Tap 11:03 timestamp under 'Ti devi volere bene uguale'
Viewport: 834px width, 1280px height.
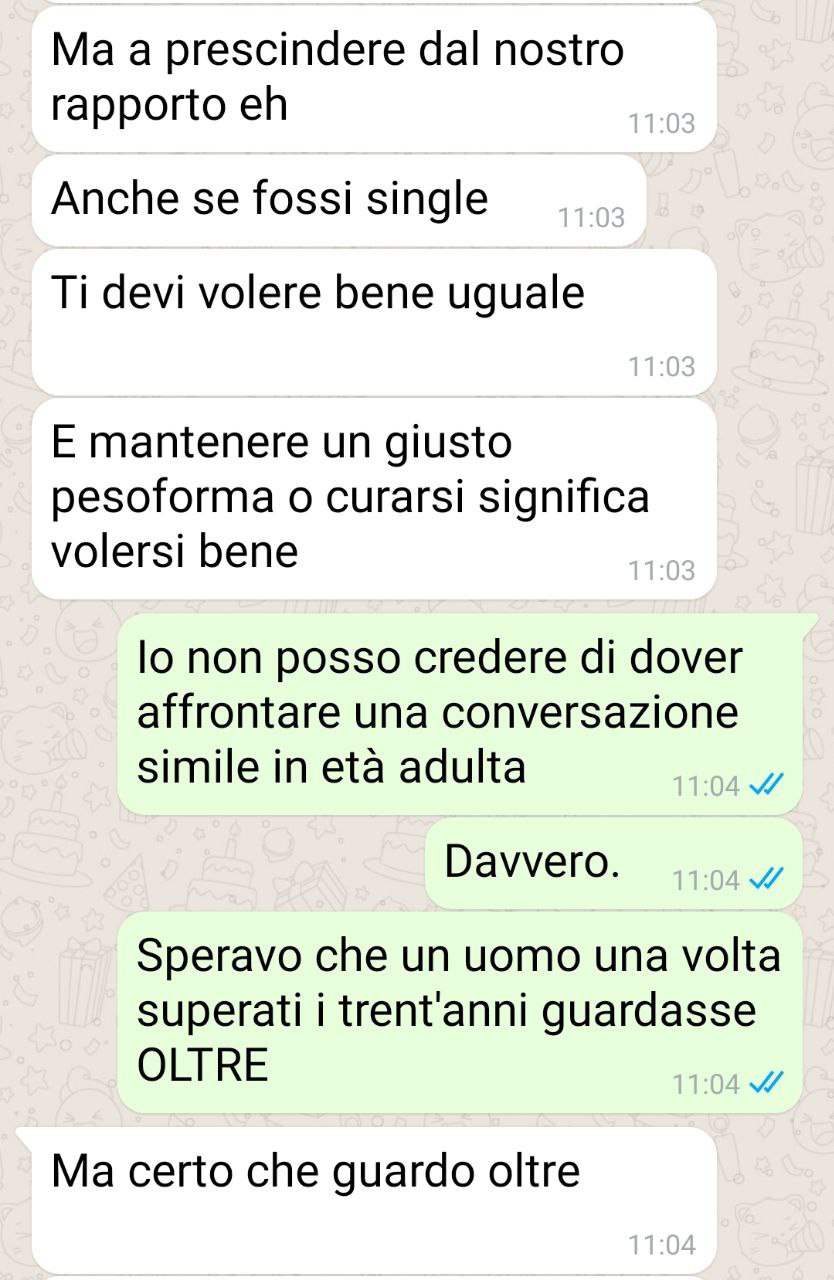[x=661, y=367]
